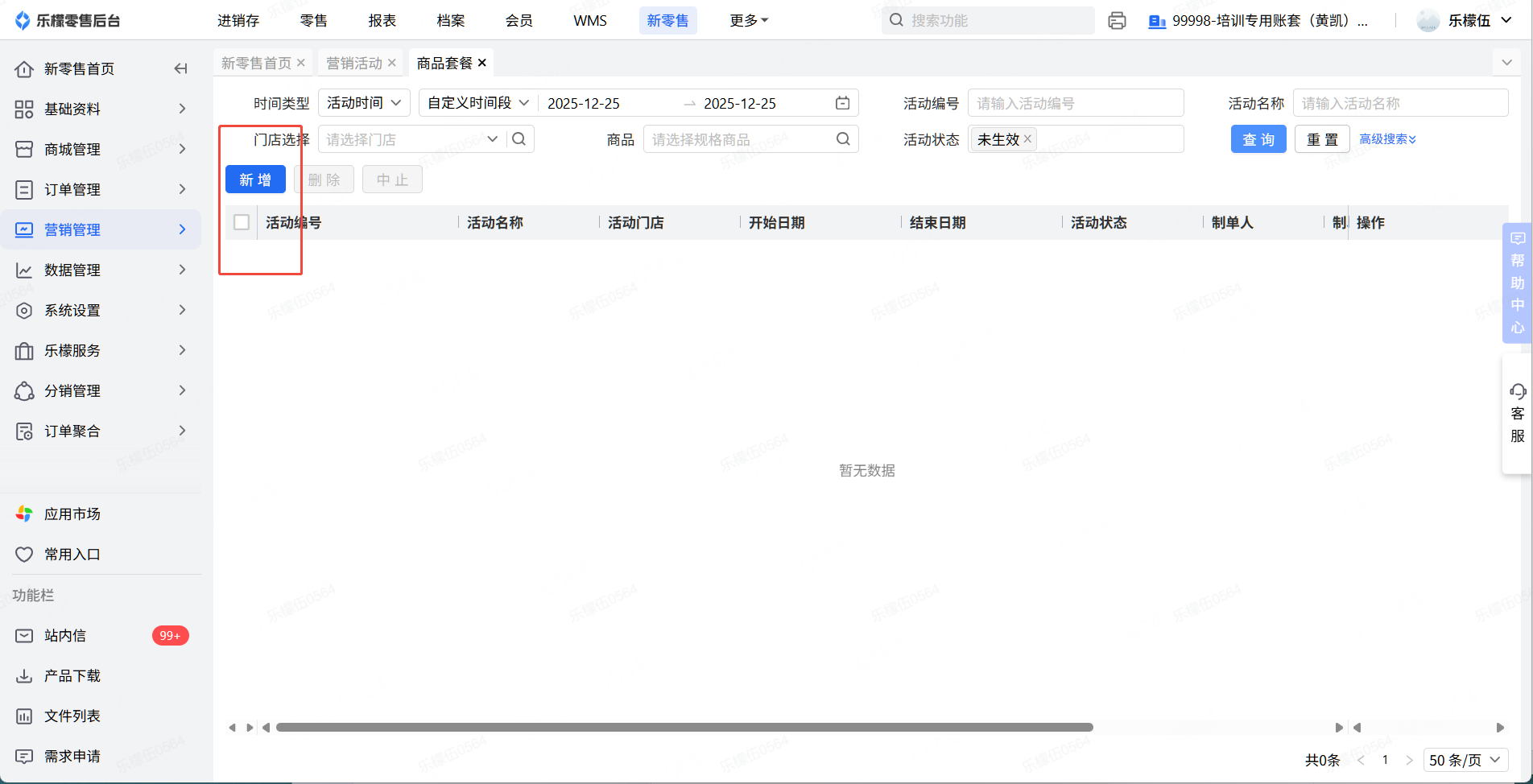Image resolution: width=1533 pixels, height=784 pixels.
Task: Click the 新增 button
Action: pos(255,179)
